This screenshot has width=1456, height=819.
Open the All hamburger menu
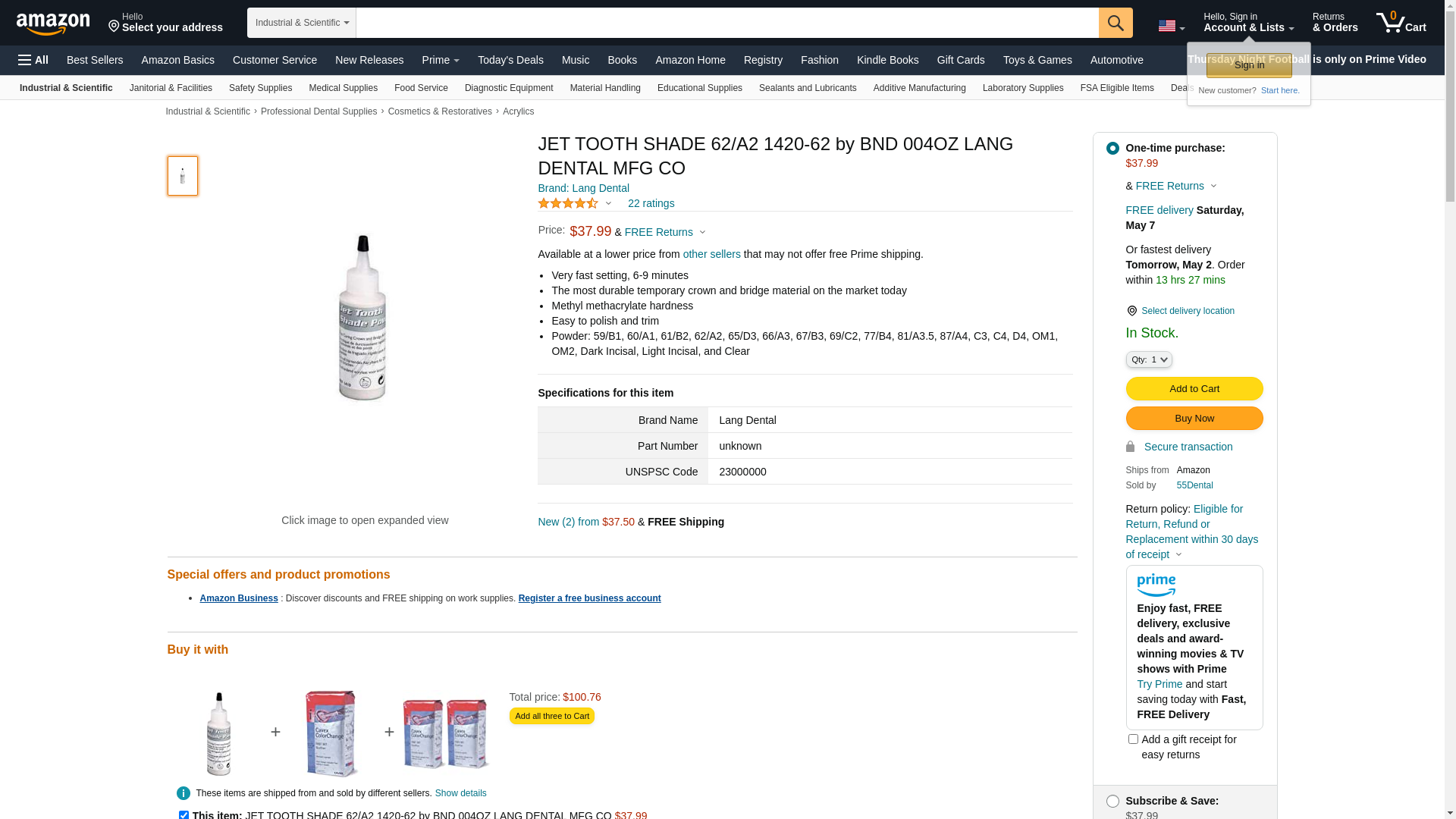[33, 60]
